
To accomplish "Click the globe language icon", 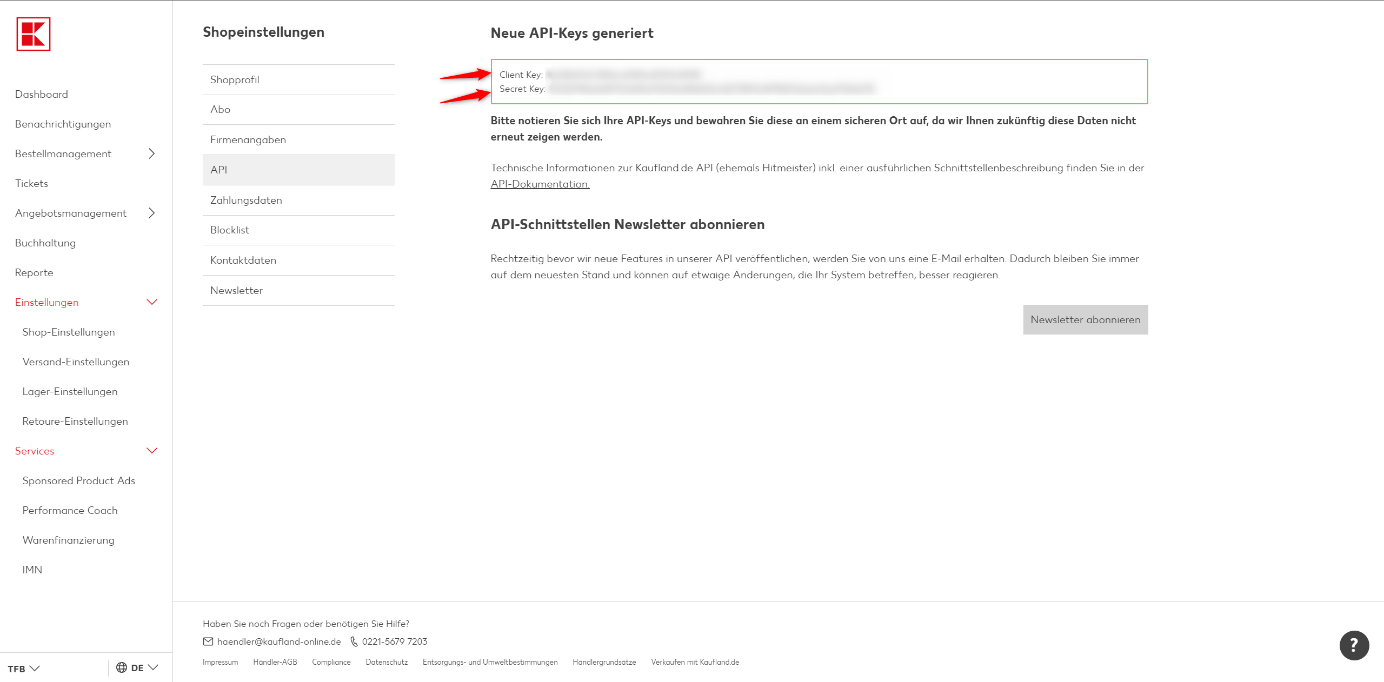I will pyautogui.click(x=121, y=668).
